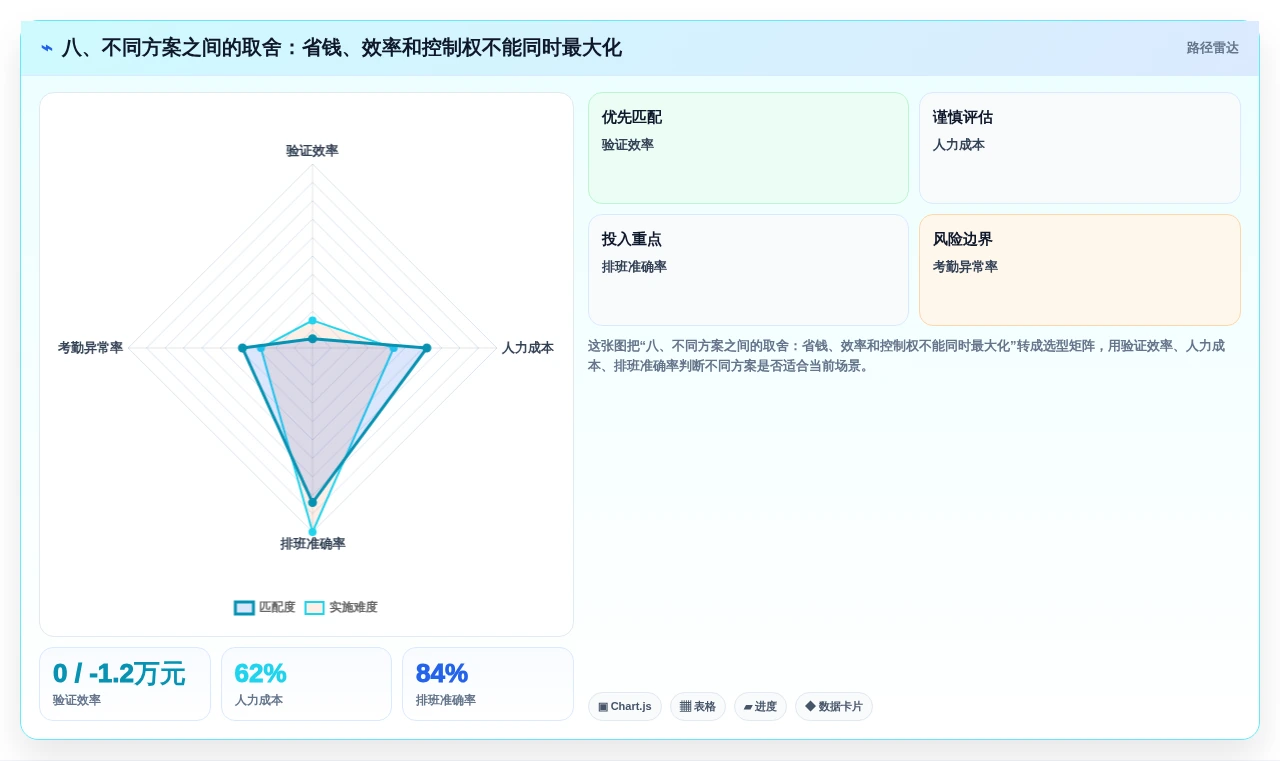The height and width of the screenshot is (761, 1280).
Task: Click the page title heading text
Action: 341,48
